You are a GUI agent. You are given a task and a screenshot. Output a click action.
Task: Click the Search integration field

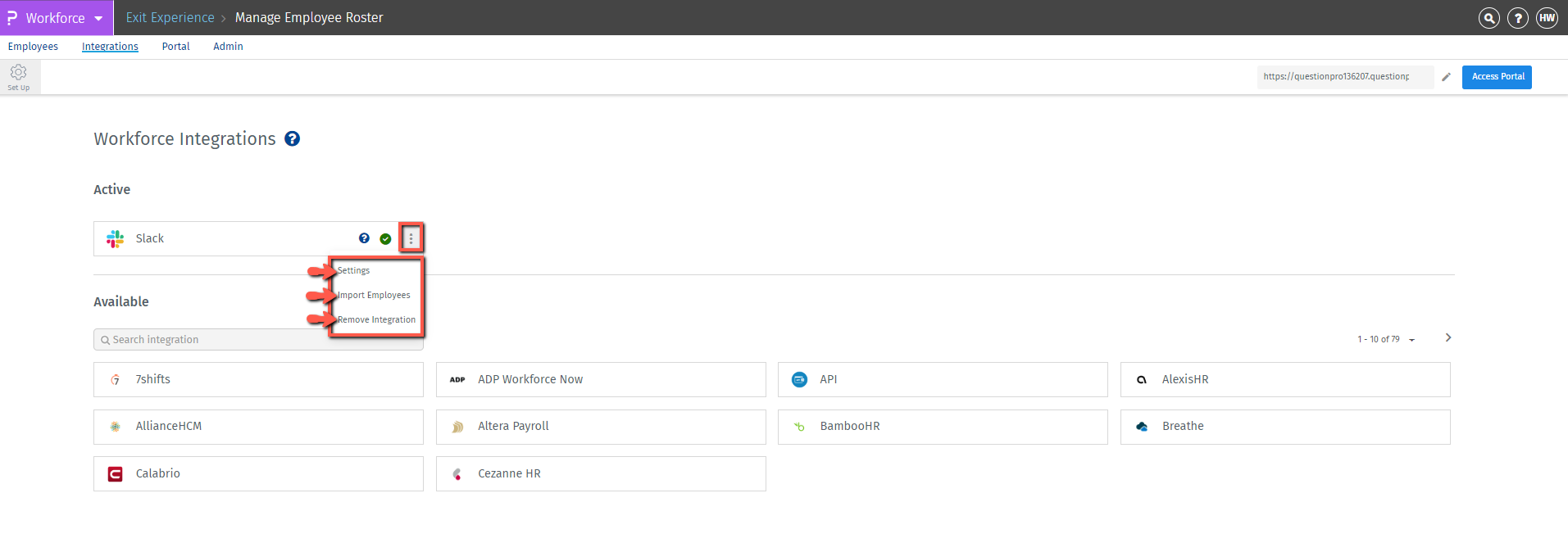tap(258, 340)
